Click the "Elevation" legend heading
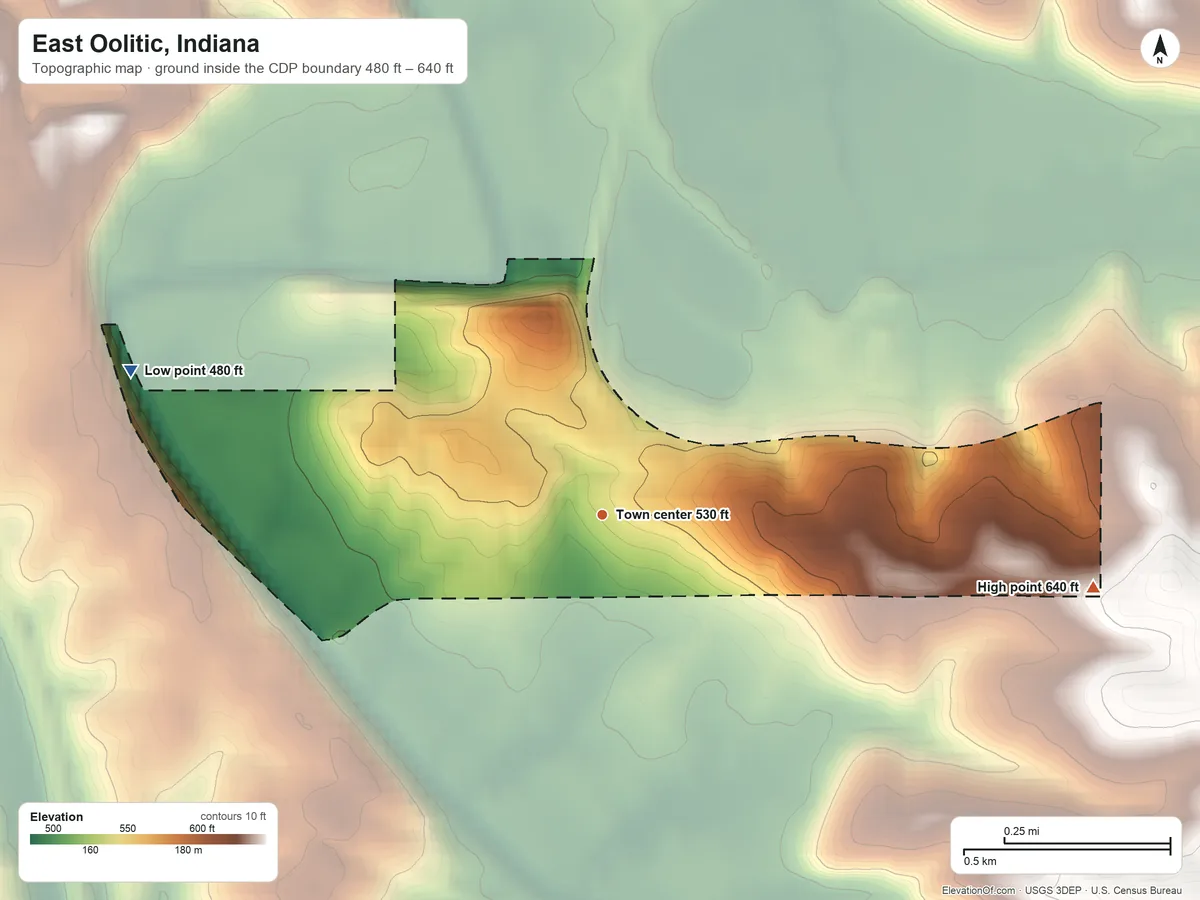This screenshot has width=1200, height=900. [57, 817]
